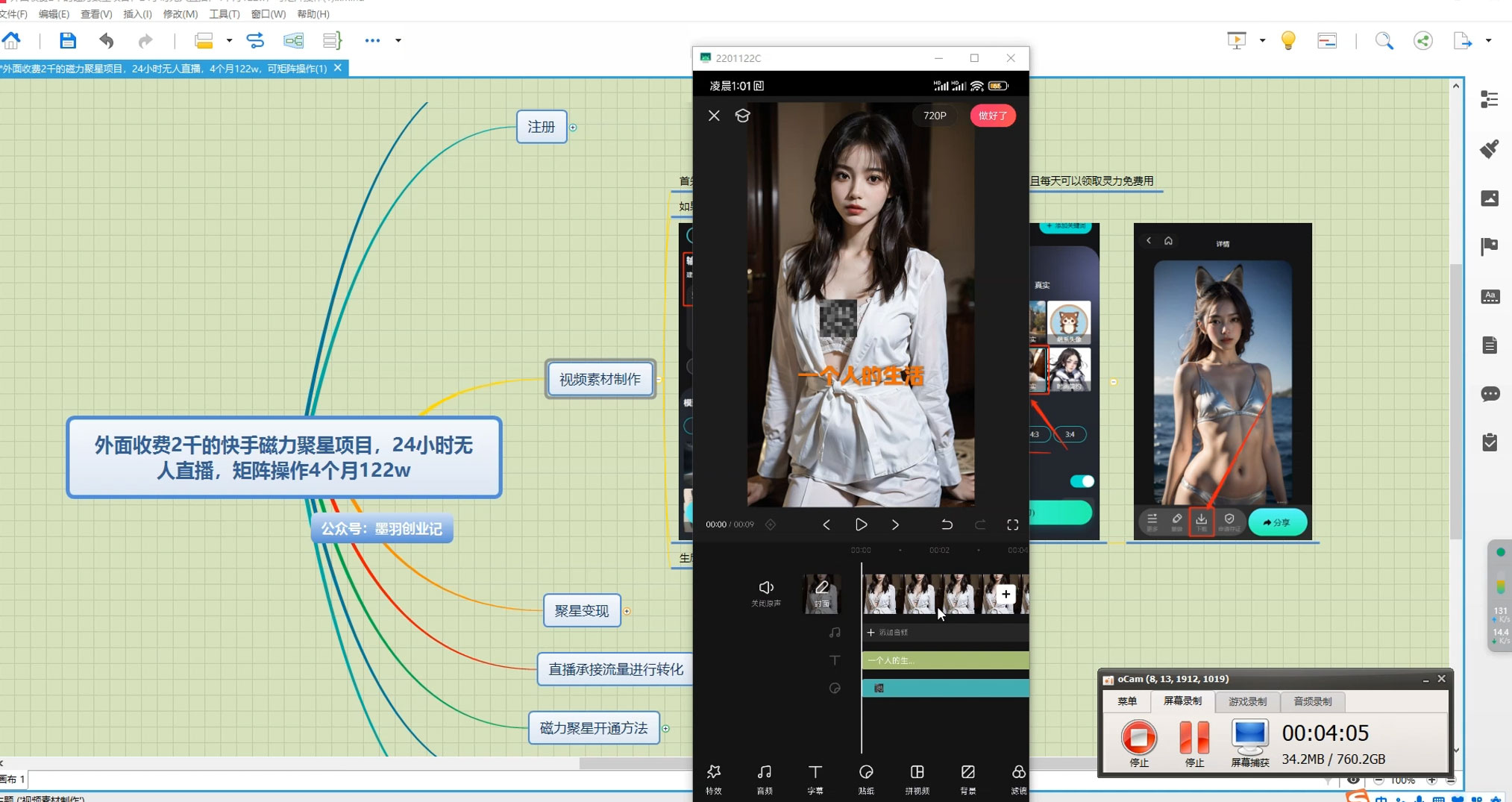
Task: Open the 贴纸 sticker tool
Action: click(x=866, y=777)
